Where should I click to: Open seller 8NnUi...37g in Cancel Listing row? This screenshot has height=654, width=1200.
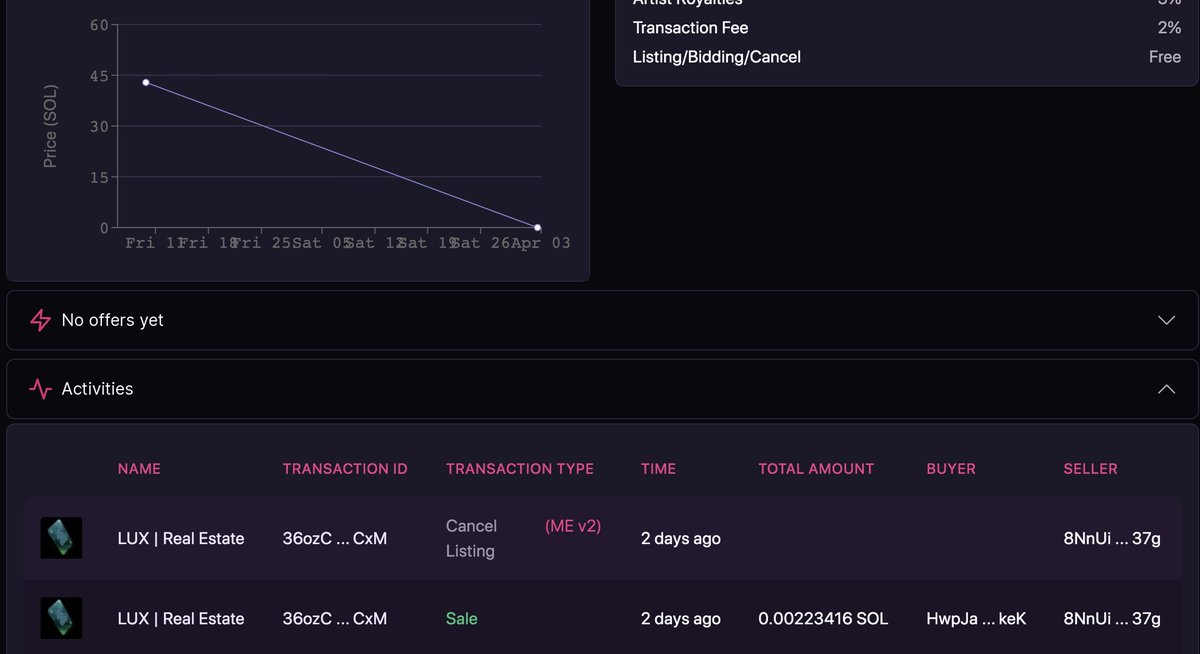(x=1112, y=538)
